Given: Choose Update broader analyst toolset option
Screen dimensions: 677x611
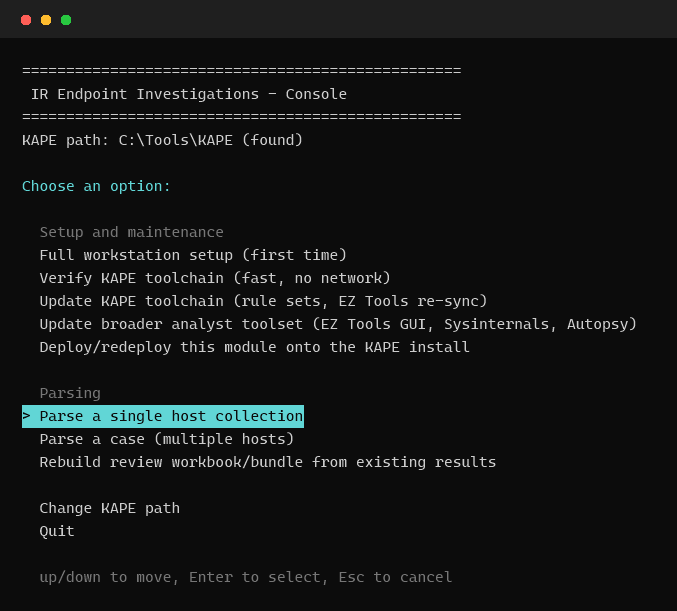Looking at the screenshot, I should pyautogui.click(x=338, y=324).
